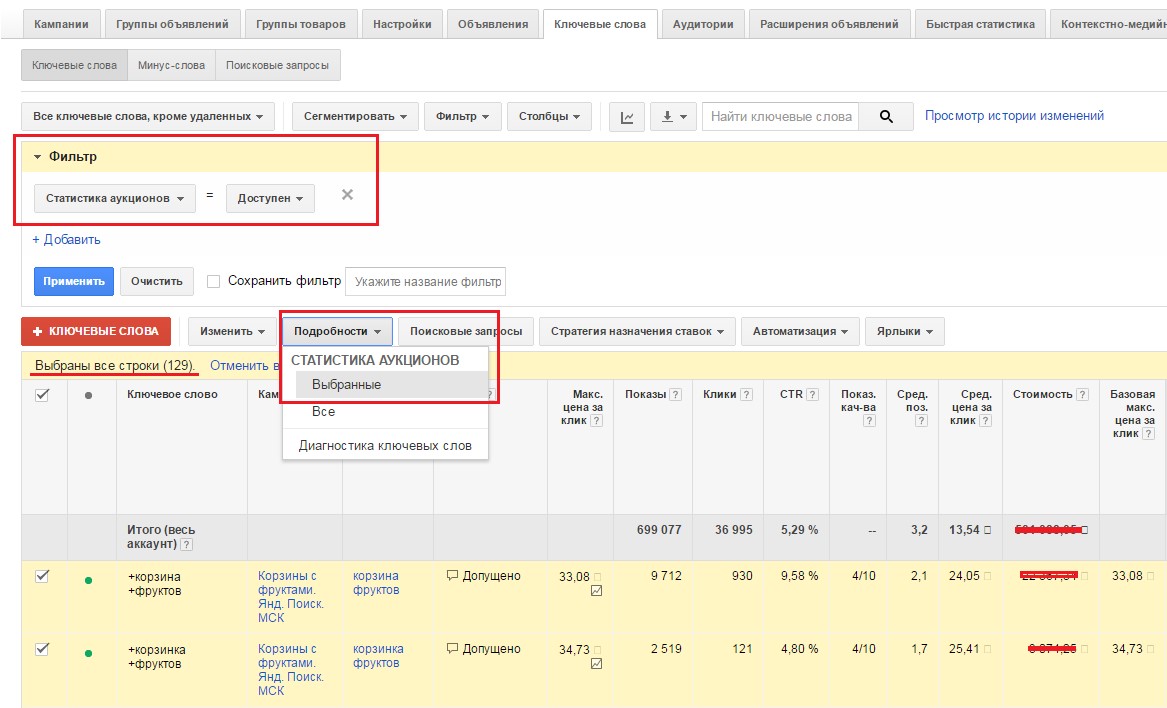Click help icon next to Клики column
This screenshot has width=1167, height=708.
tap(746, 395)
